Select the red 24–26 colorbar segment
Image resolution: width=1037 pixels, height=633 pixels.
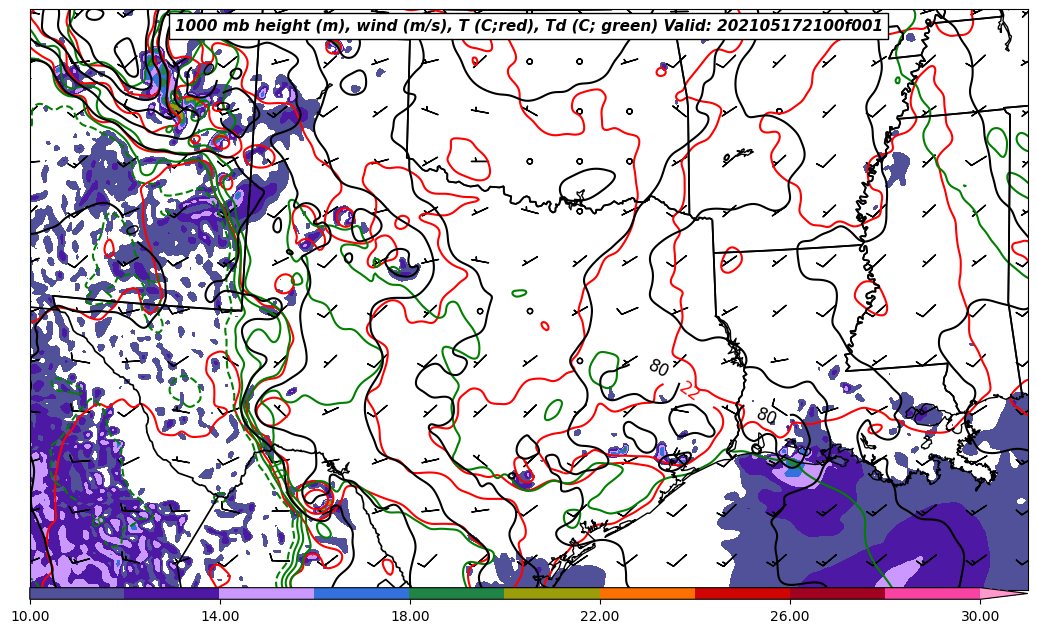742,593
